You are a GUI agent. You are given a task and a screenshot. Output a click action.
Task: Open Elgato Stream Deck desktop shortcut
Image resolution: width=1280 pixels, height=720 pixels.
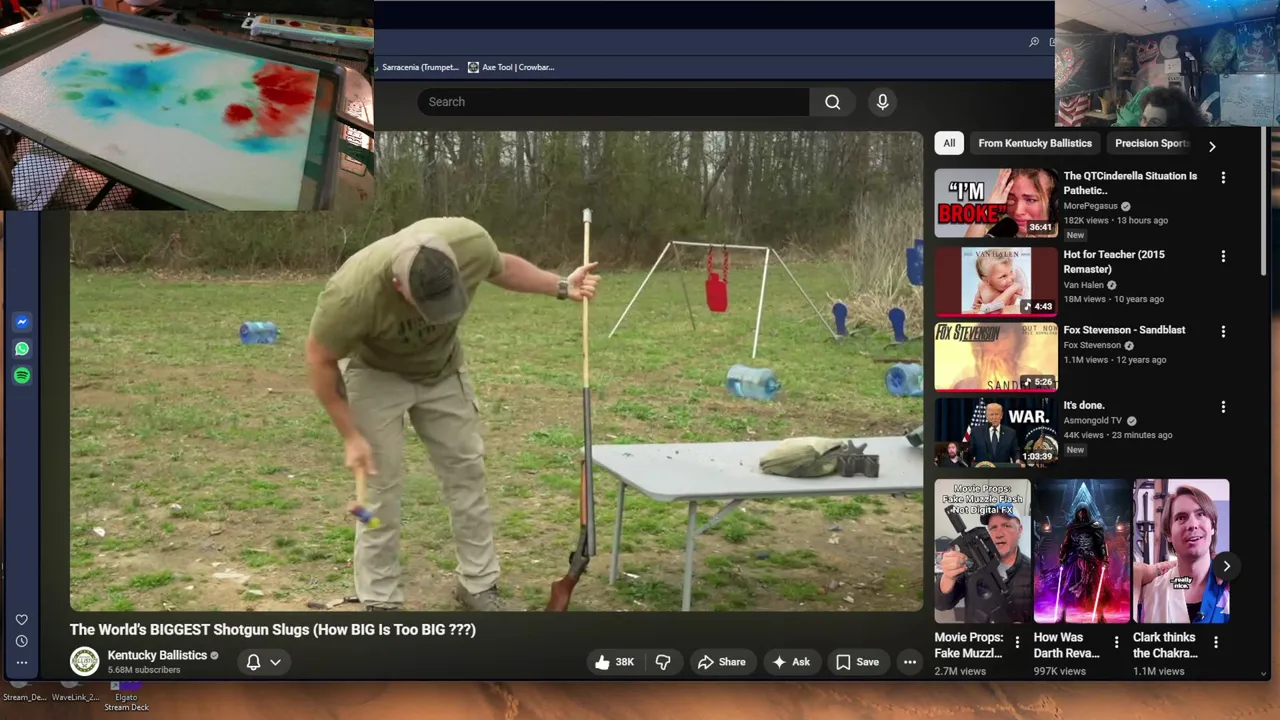[x=126, y=697]
